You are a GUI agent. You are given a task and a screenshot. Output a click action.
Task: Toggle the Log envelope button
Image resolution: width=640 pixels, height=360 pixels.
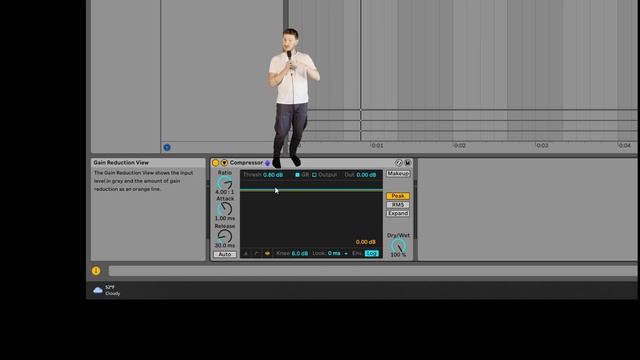[x=371, y=253]
